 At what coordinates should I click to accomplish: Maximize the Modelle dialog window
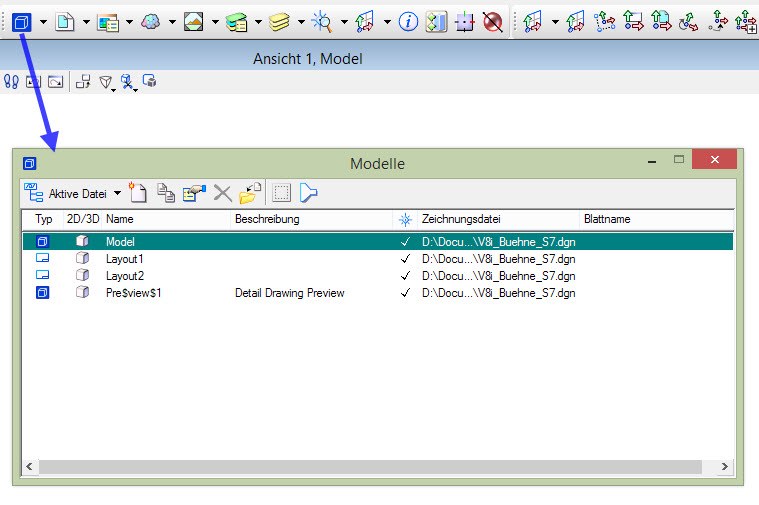click(679, 159)
